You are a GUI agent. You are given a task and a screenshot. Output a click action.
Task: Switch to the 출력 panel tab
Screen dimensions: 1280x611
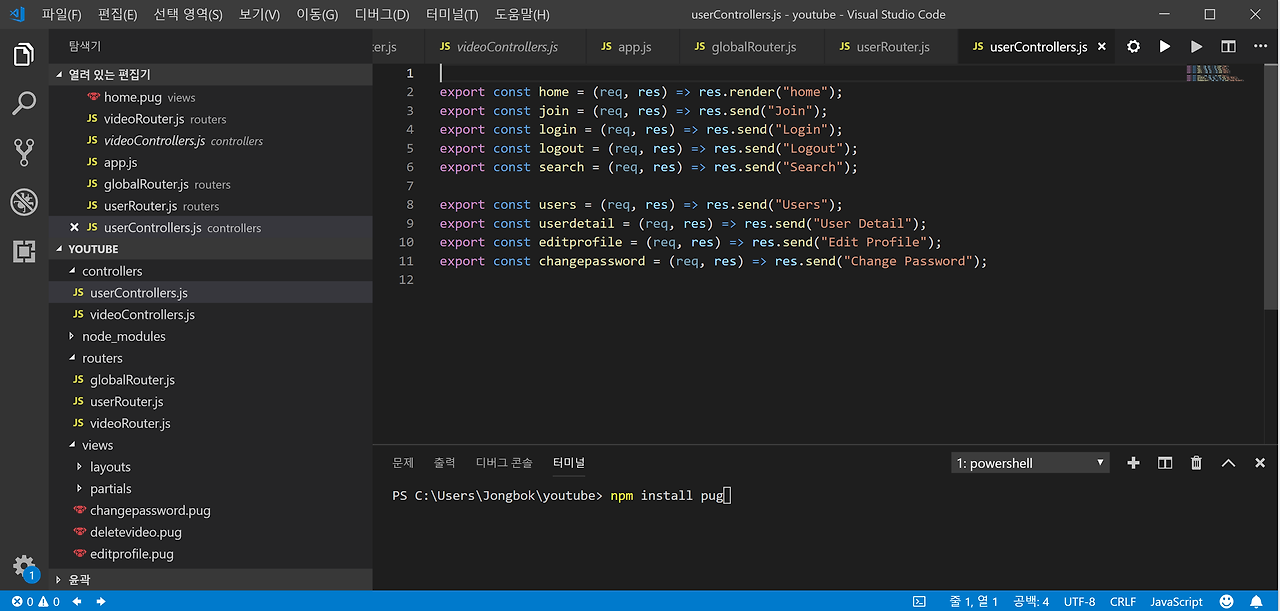point(444,463)
